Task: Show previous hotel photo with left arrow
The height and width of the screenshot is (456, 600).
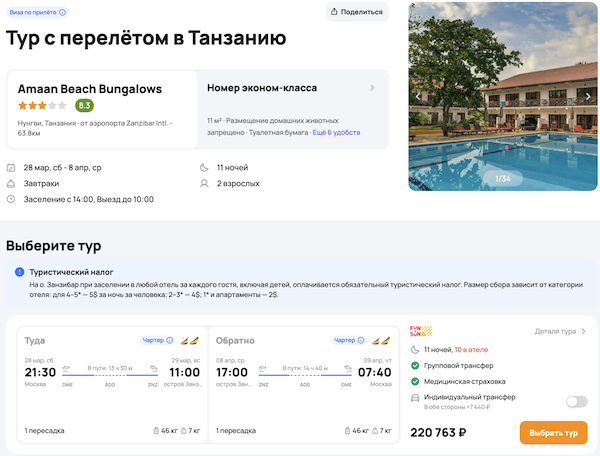Action: 418,96
